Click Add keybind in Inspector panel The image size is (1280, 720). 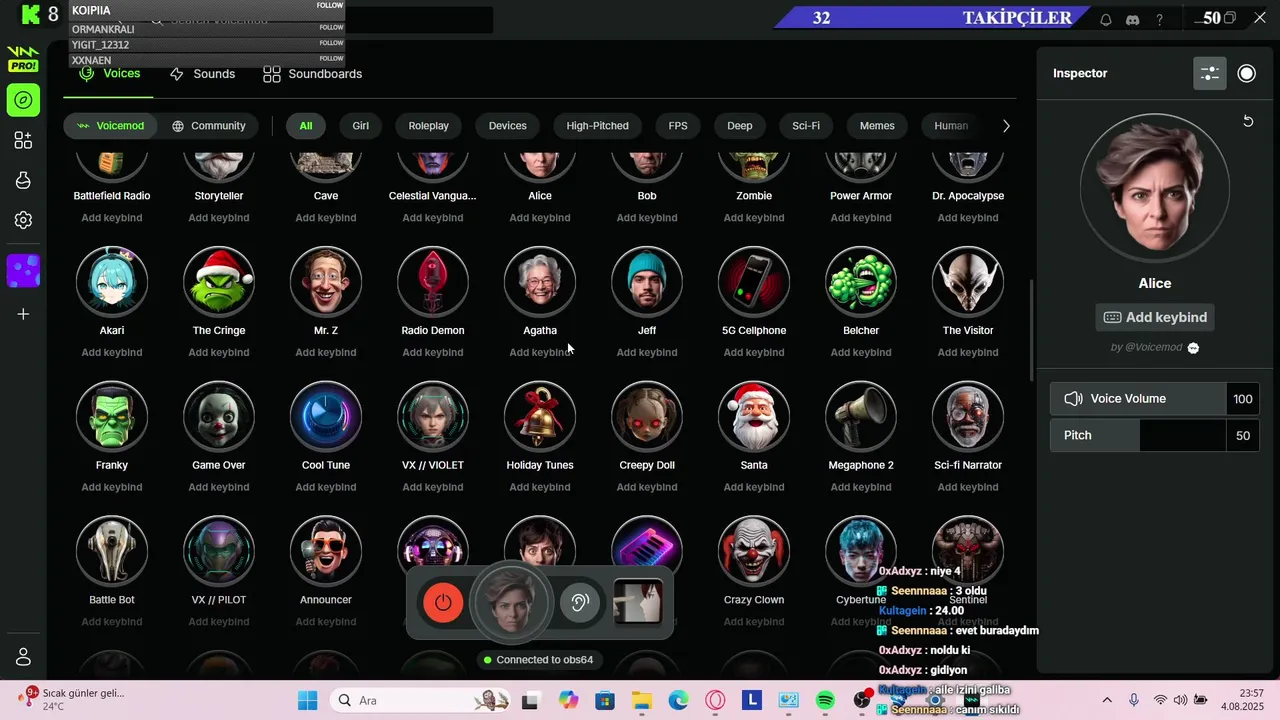1155,317
